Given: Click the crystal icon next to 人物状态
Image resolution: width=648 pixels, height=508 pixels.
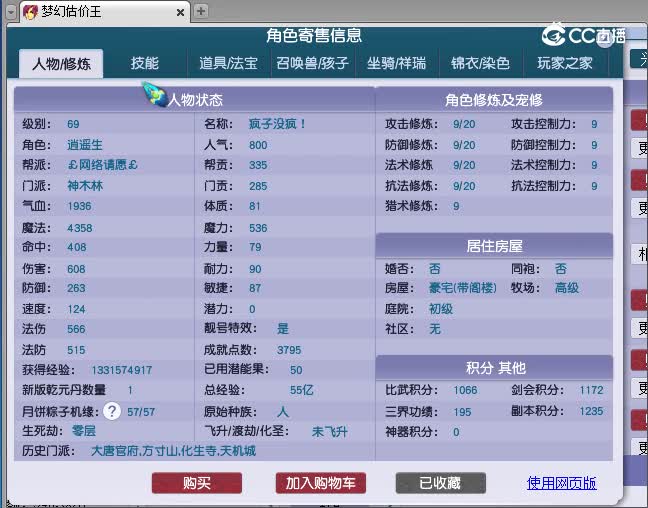Looking at the screenshot, I should click(154, 95).
